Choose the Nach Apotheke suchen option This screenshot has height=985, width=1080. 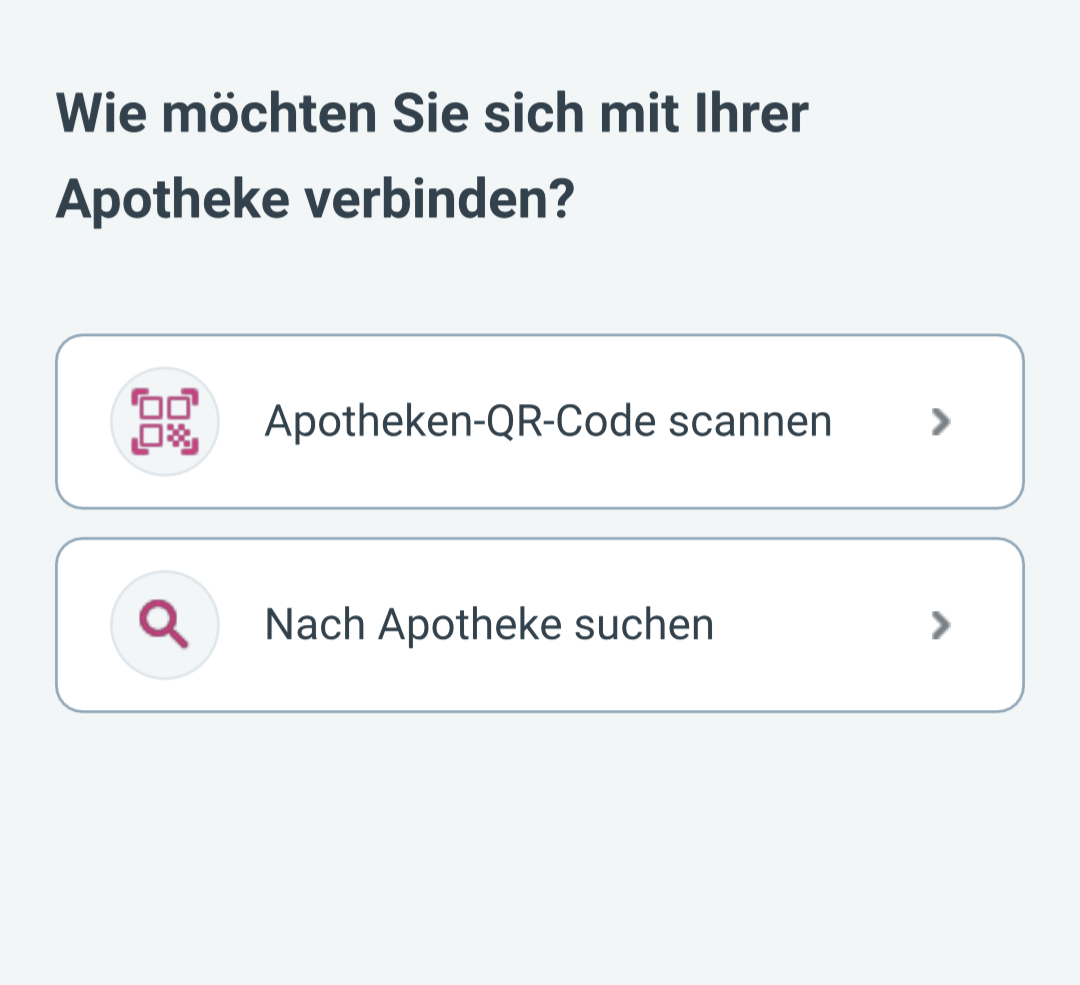point(539,625)
